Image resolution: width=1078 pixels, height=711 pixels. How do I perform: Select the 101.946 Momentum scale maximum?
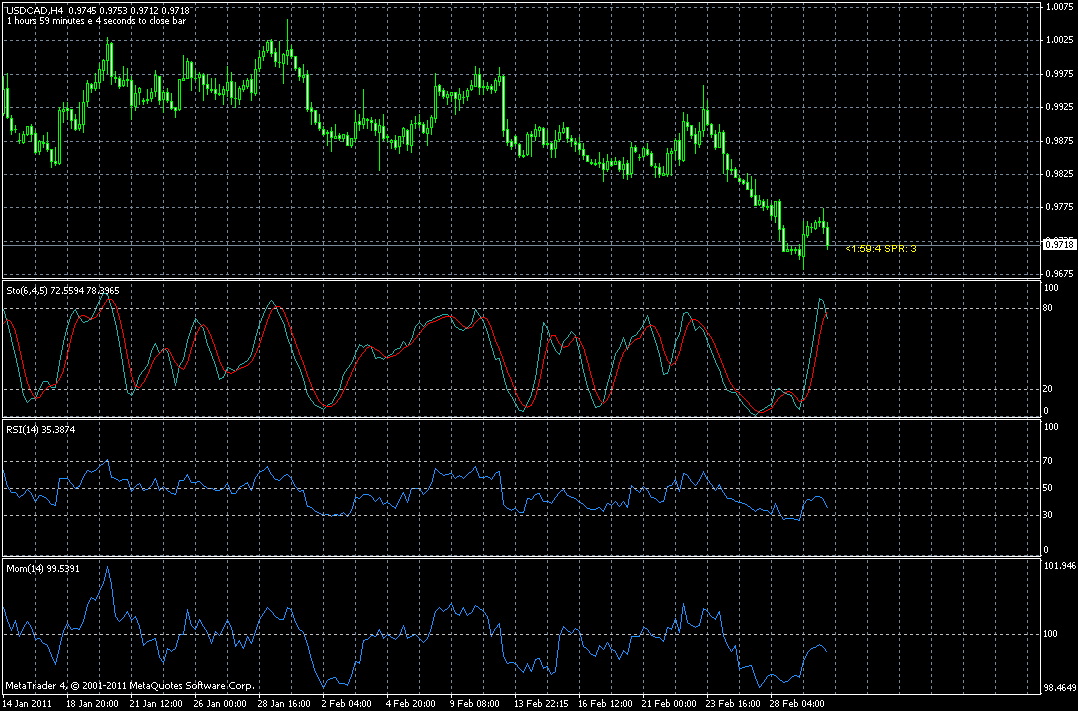pyautogui.click(x=1059, y=567)
